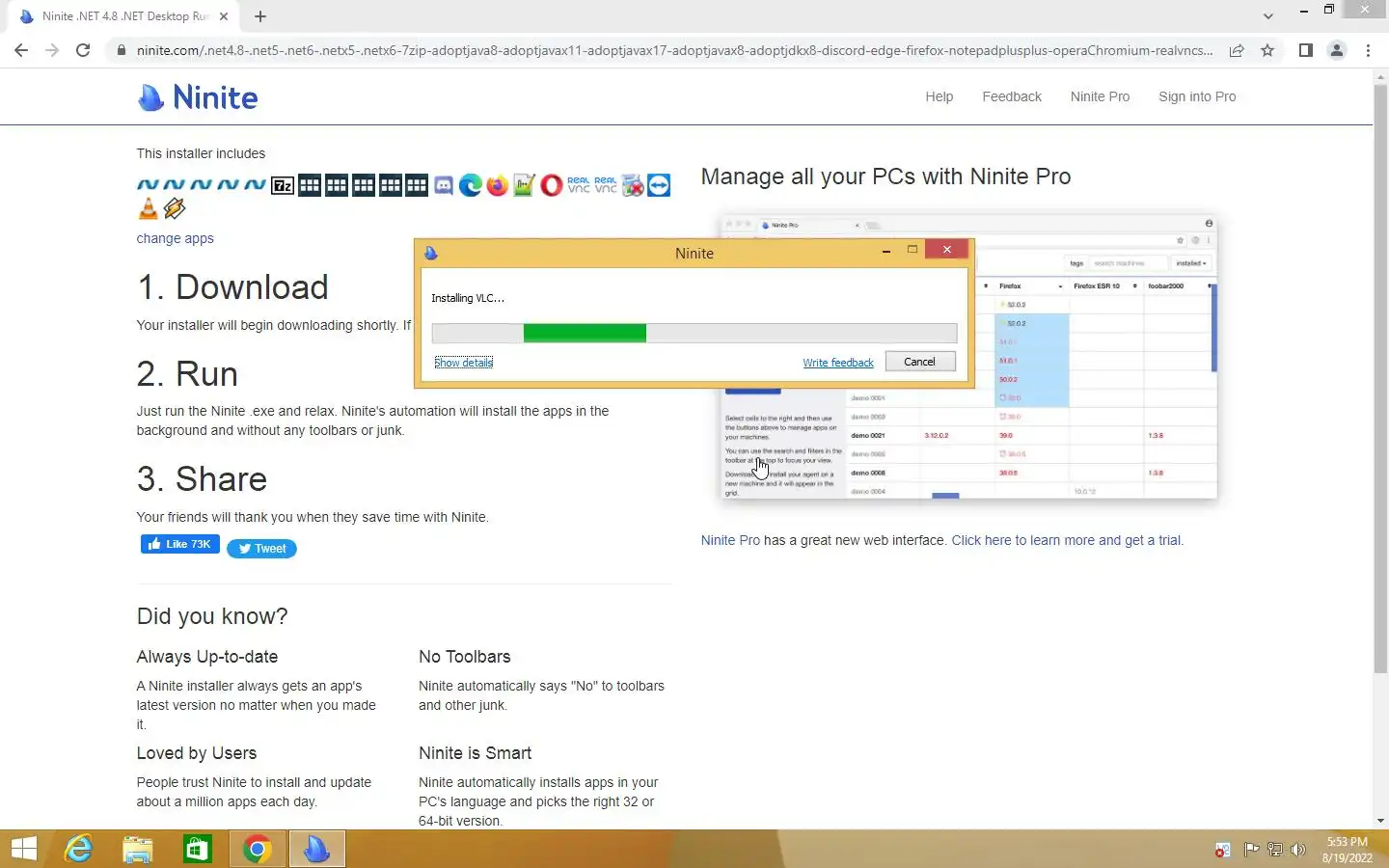The height and width of the screenshot is (868, 1389).
Task: Switch to Chrome in the taskbar
Action: (257, 849)
